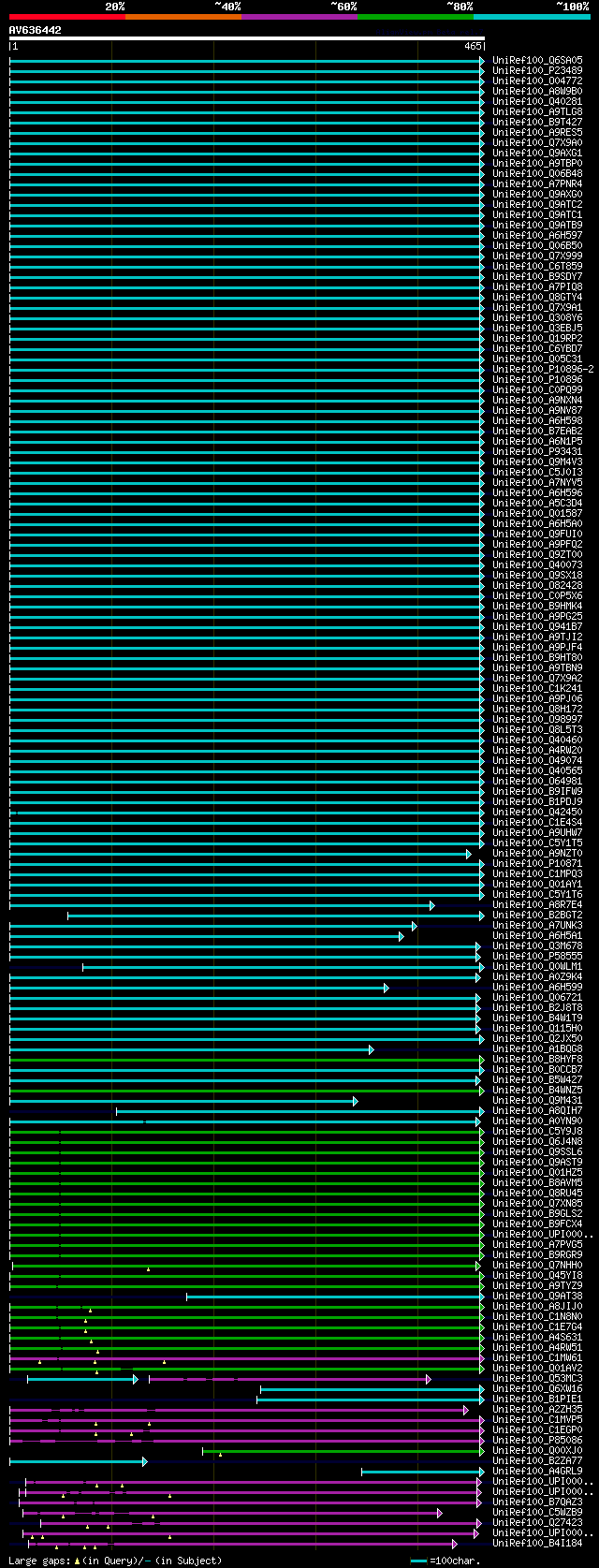This screenshot has width=599, height=1568.
Task: Select the UniRef100_C1MW61 label
Action: (x=537, y=1357)
